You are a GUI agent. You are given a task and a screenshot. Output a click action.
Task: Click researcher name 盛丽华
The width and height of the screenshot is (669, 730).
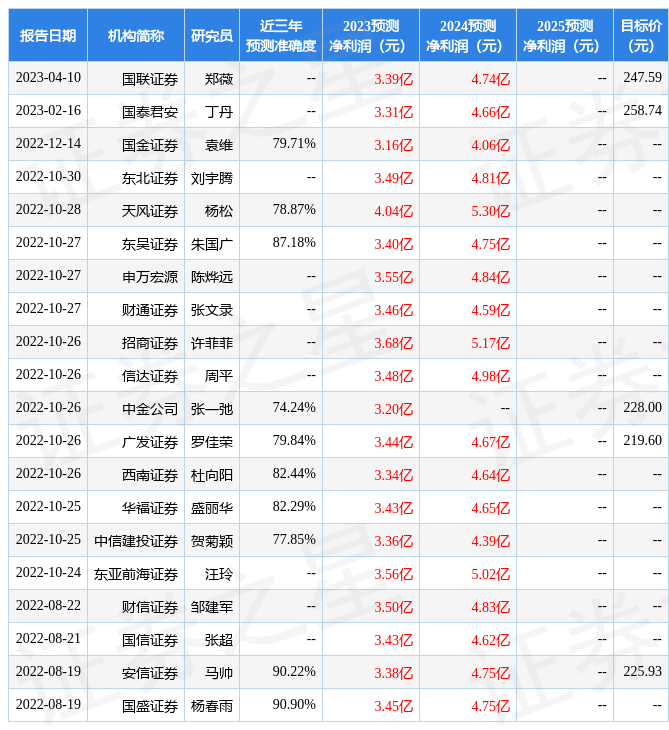(x=212, y=508)
